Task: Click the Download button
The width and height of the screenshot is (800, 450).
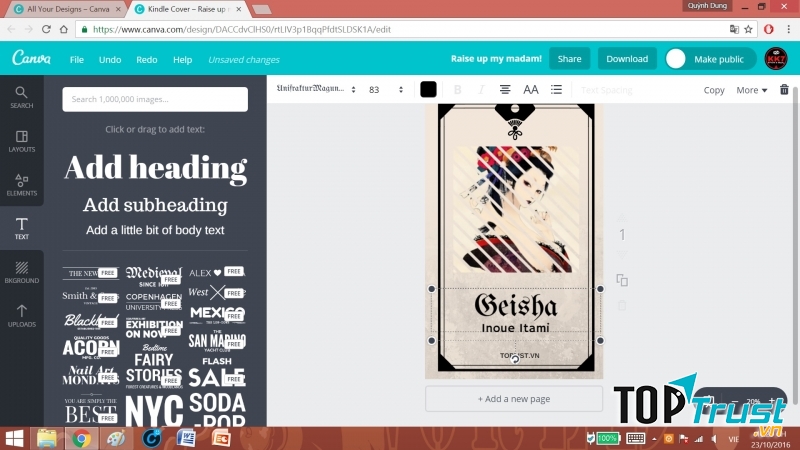Action: click(x=627, y=59)
